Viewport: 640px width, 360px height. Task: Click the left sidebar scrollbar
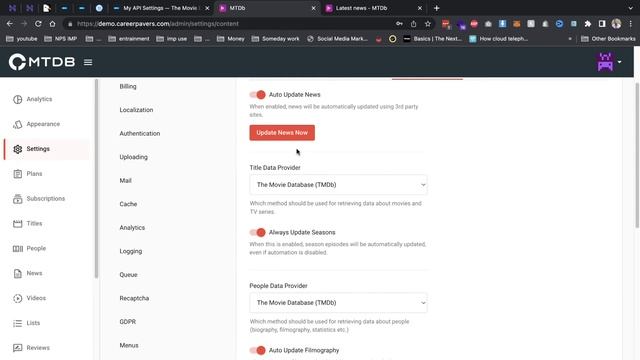(96, 179)
